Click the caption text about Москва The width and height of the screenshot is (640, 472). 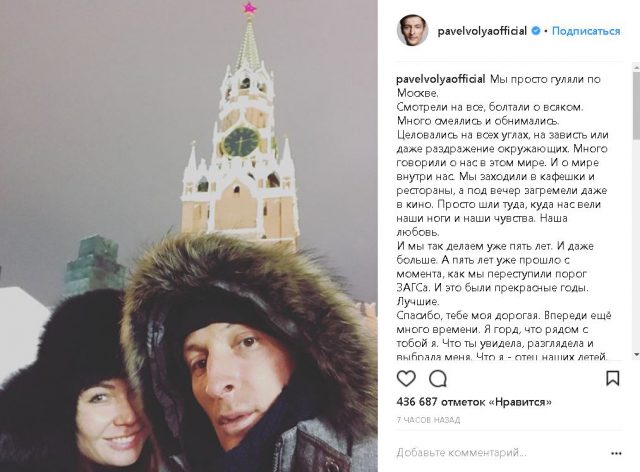tap(499, 86)
